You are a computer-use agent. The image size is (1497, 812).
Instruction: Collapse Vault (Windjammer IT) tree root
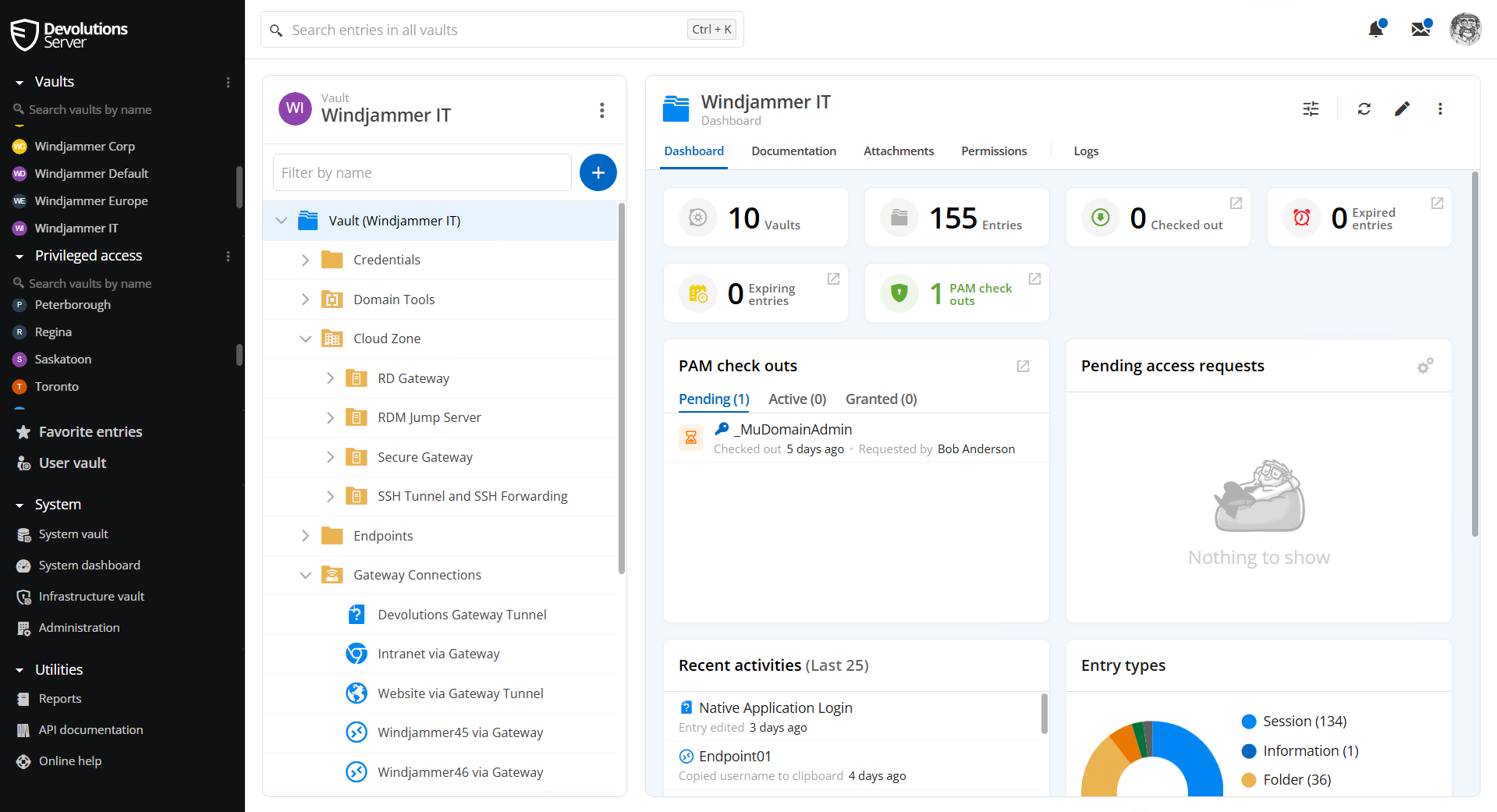(x=282, y=221)
